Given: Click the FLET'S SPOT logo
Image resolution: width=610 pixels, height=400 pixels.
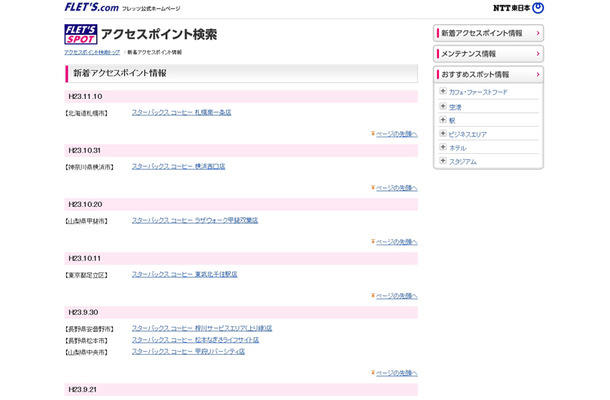Looking at the screenshot, I should coord(81,34).
